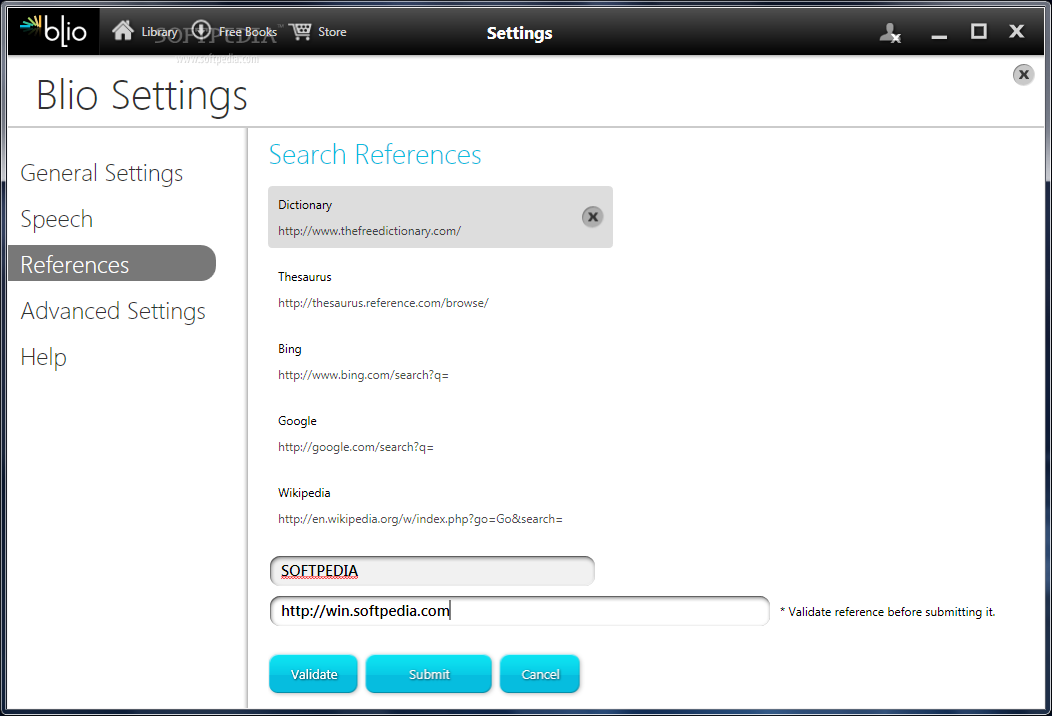Select the Google reference name

tap(297, 421)
